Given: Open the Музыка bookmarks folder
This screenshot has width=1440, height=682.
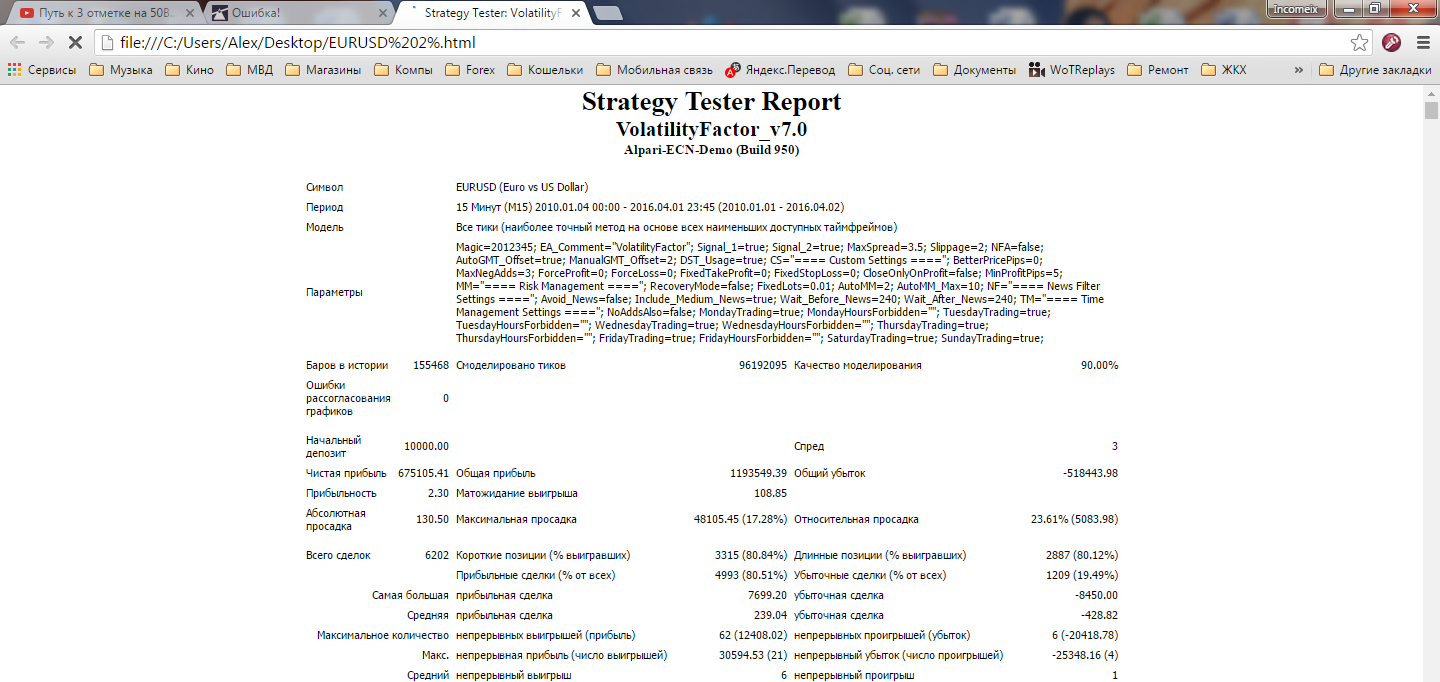Looking at the screenshot, I should point(121,70).
